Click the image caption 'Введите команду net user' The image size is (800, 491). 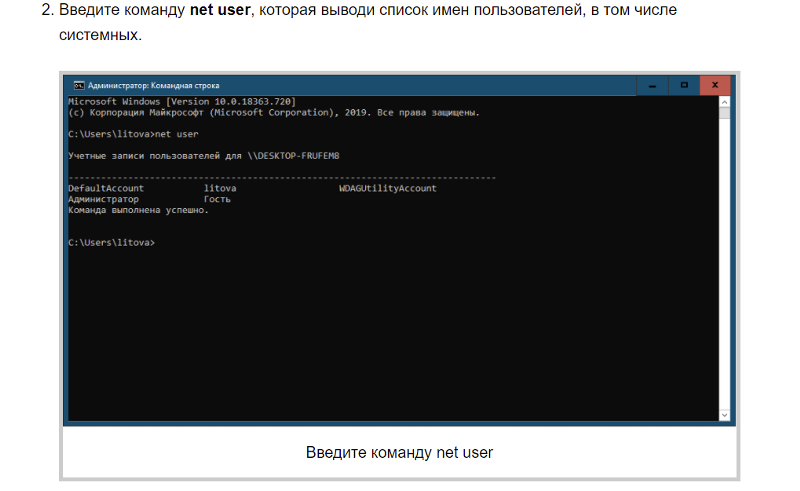tap(399, 453)
